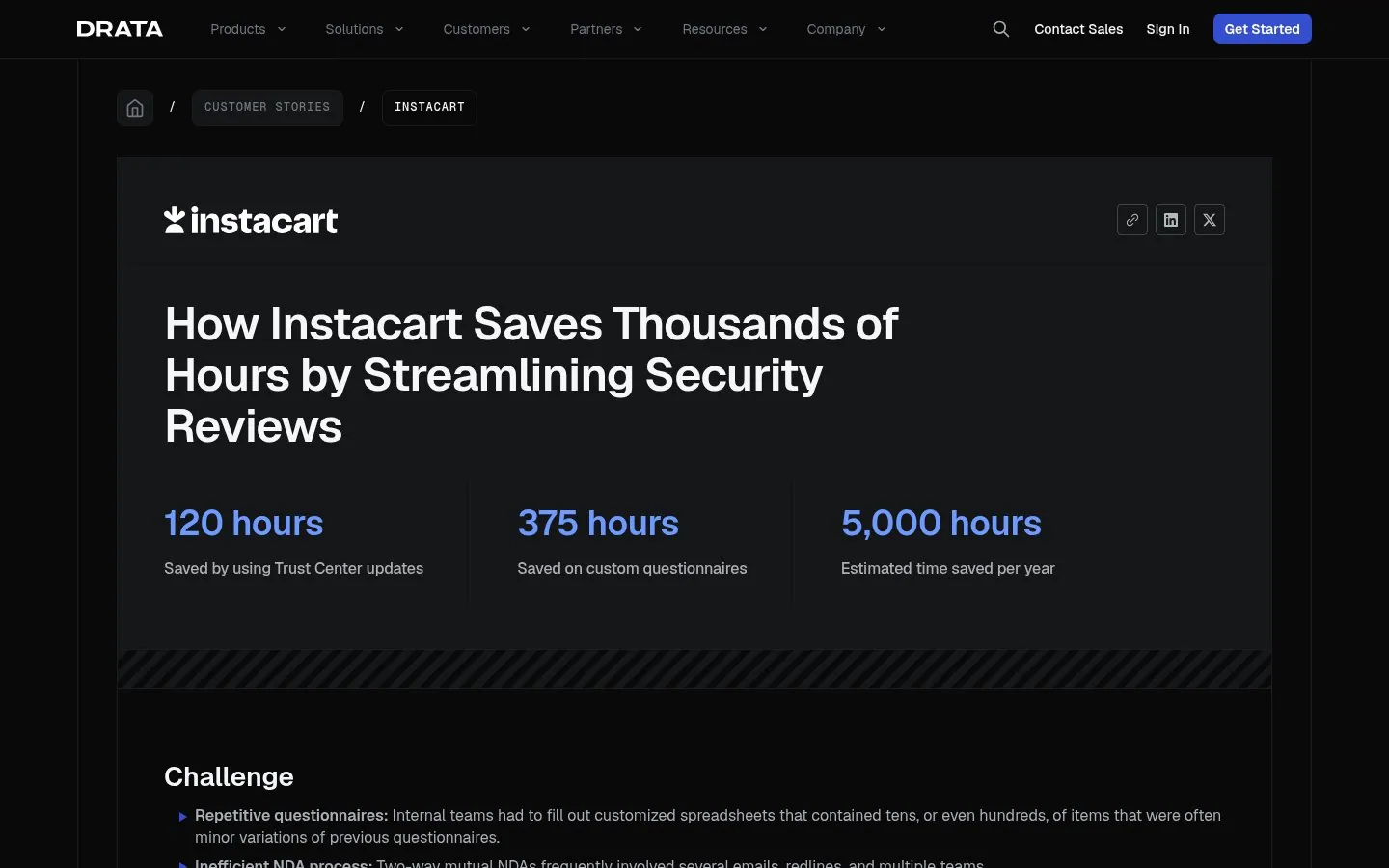Open the Resources menu

coord(715,29)
